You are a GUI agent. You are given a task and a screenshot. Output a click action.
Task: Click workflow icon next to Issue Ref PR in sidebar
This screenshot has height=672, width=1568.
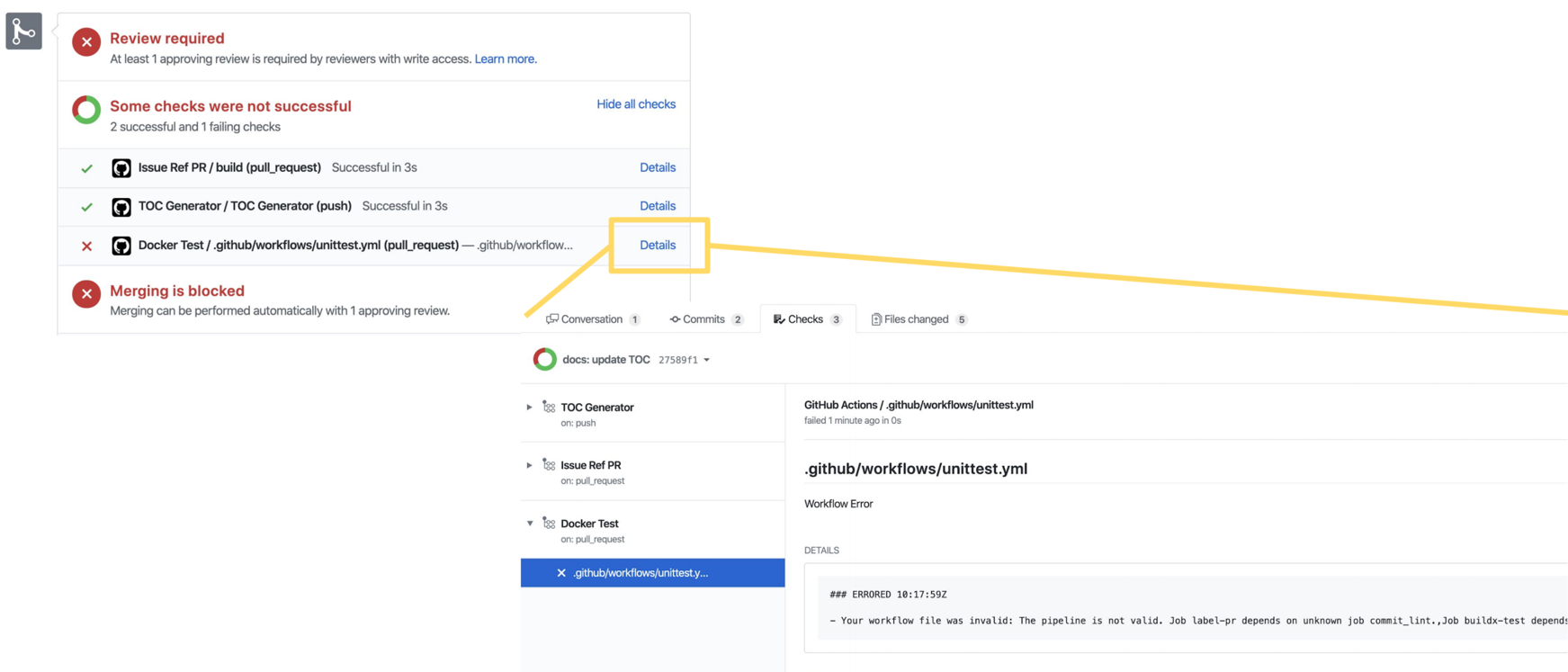click(x=549, y=465)
